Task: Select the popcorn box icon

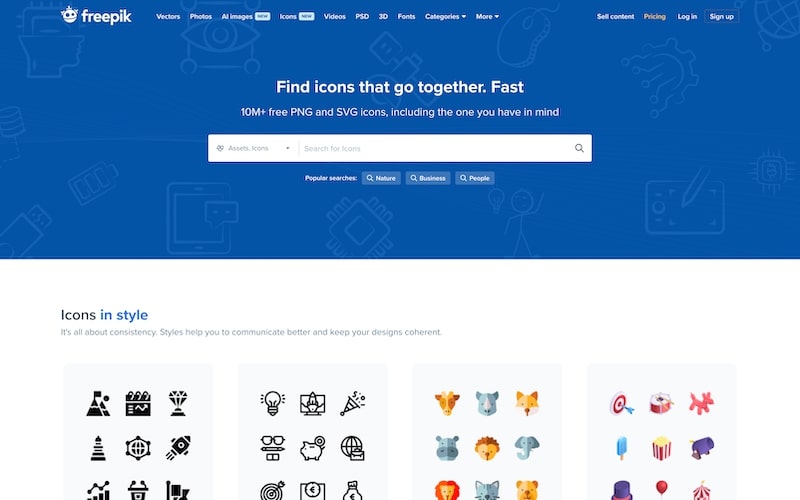Action: pos(661,448)
